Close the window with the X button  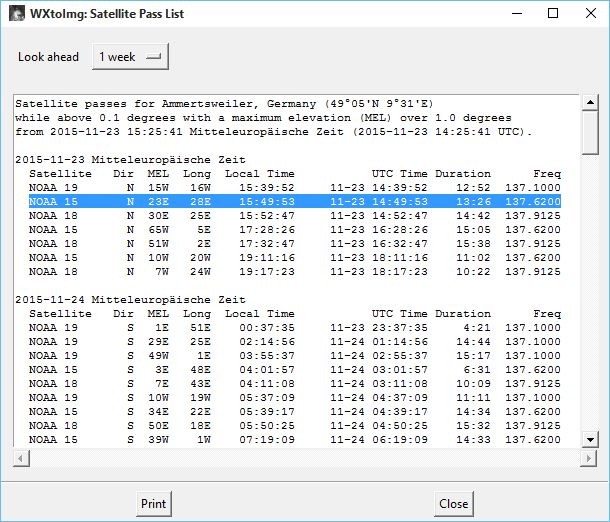[x=591, y=14]
